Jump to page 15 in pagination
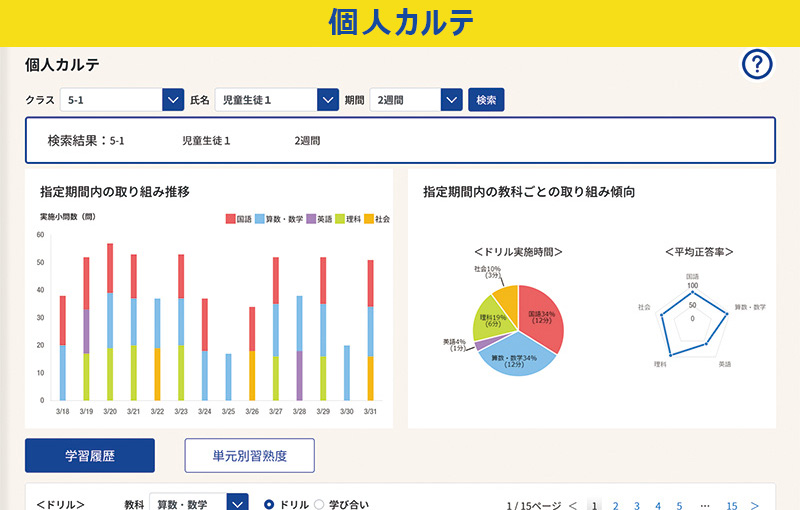Screen dimensions: 800x510 pos(732,505)
